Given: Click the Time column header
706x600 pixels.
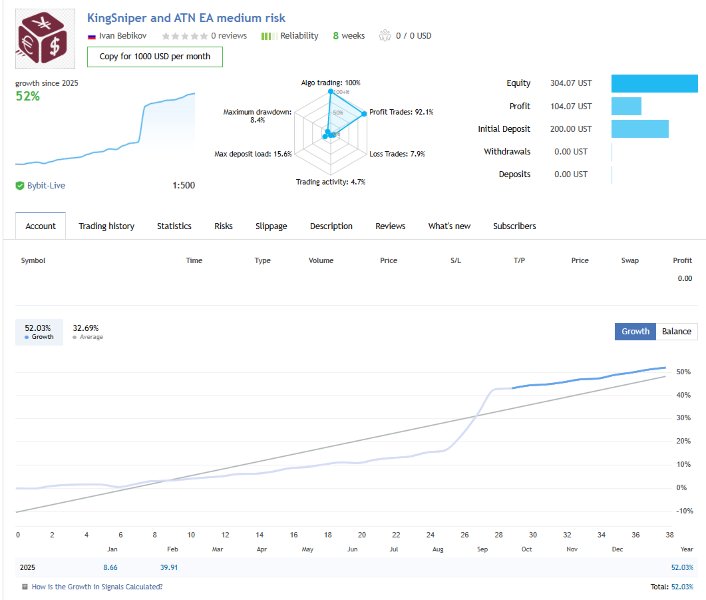Looking at the screenshot, I should coord(194,261).
